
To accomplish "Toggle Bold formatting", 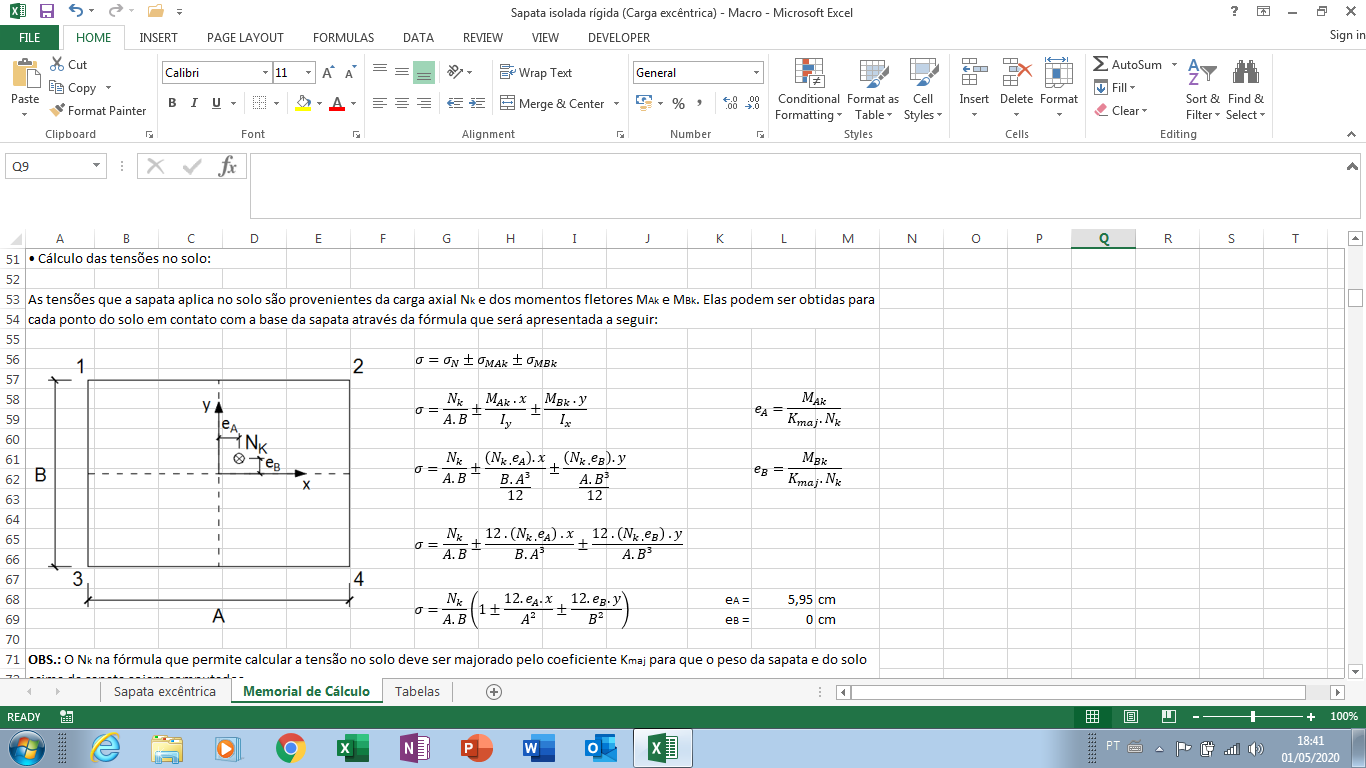I will point(172,103).
